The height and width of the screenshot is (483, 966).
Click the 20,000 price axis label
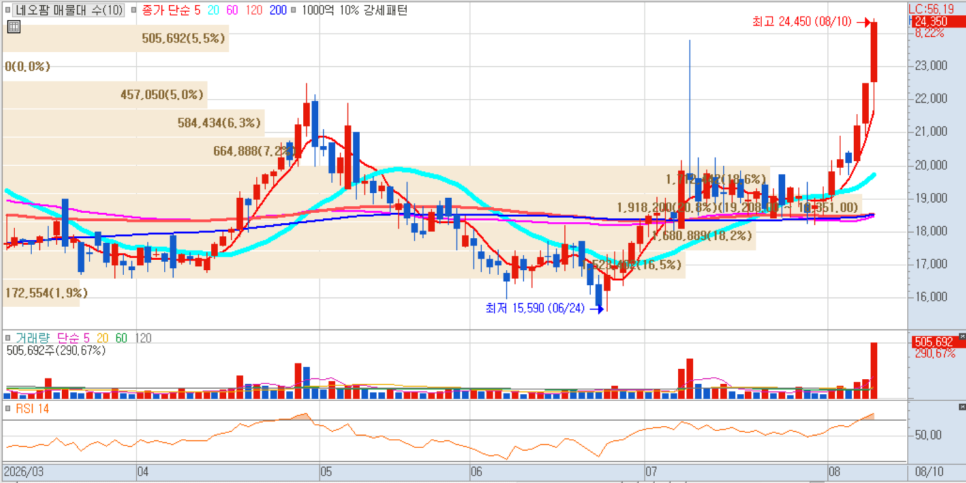tap(932, 166)
